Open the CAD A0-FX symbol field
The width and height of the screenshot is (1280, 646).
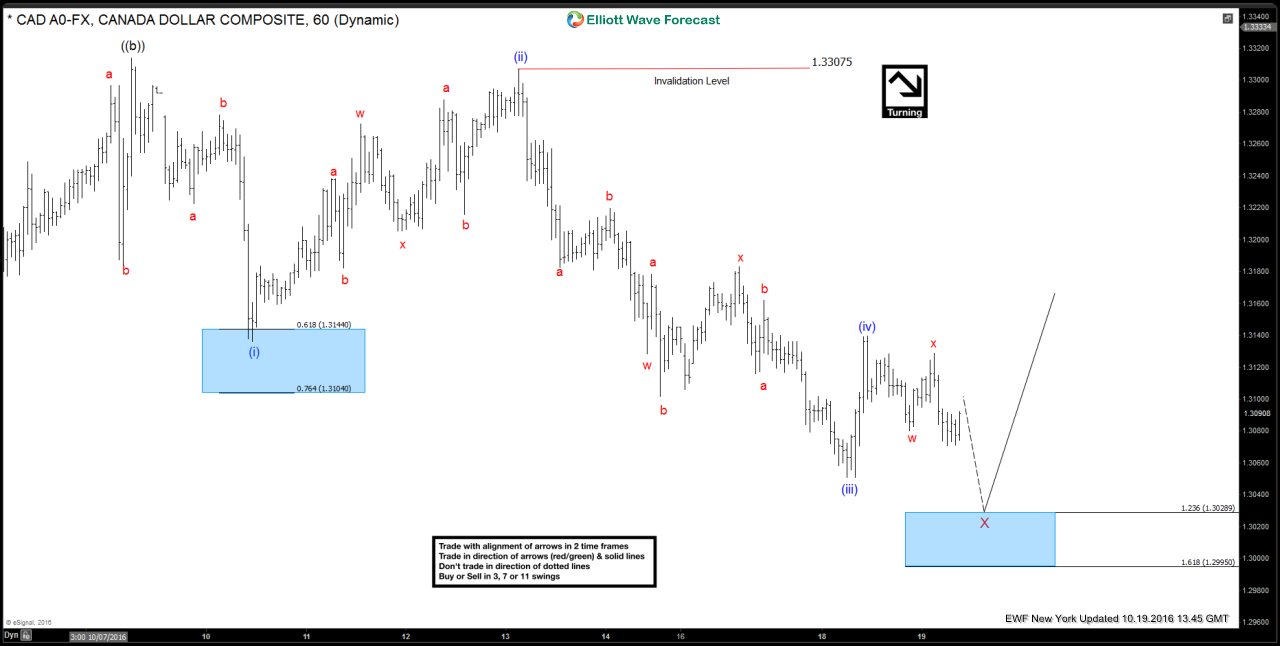(x=50, y=20)
